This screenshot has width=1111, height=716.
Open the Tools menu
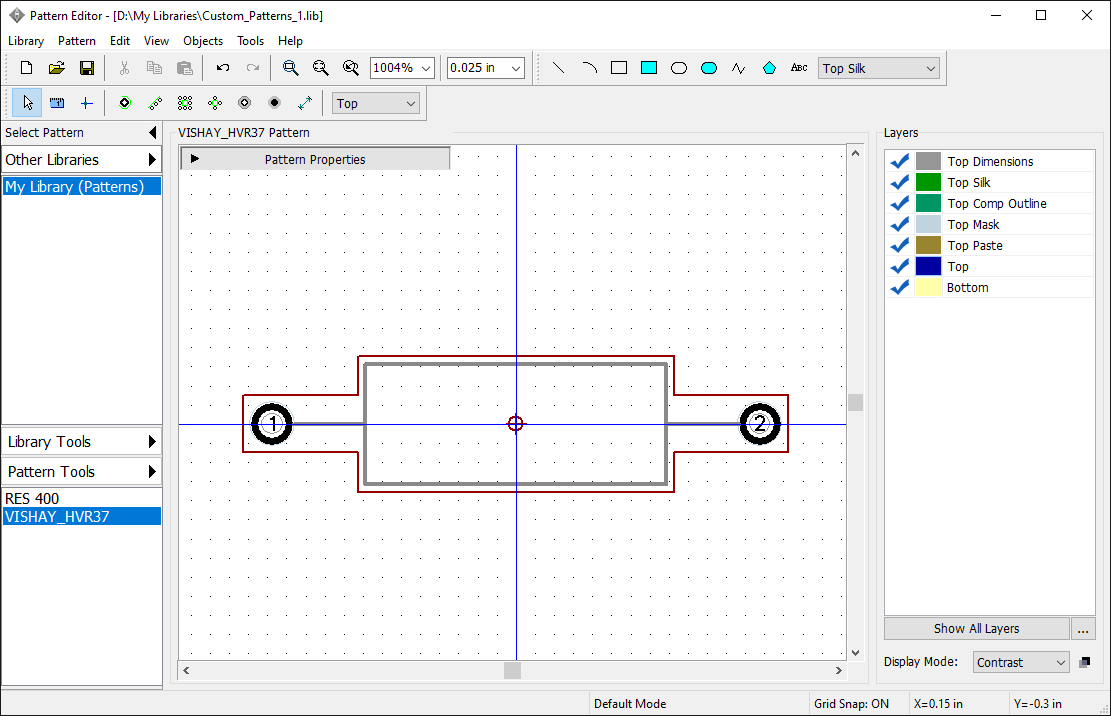pyautogui.click(x=250, y=41)
